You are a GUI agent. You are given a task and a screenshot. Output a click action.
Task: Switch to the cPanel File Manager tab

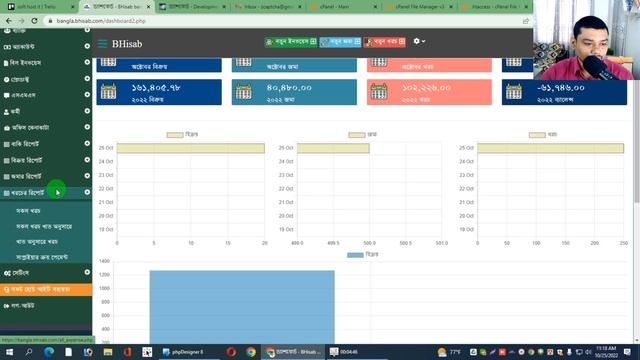pyautogui.click(x=420, y=7)
